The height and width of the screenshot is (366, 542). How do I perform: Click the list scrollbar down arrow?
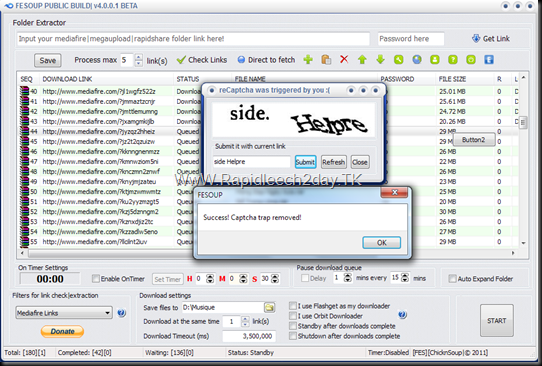(x=523, y=243)
